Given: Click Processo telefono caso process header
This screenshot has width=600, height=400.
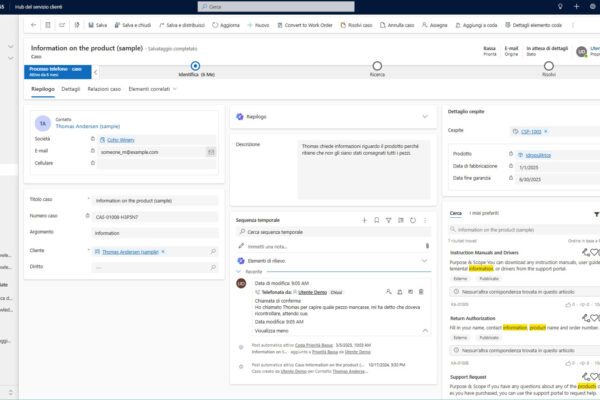Looking at the screenshot, I should click(58, 72).
